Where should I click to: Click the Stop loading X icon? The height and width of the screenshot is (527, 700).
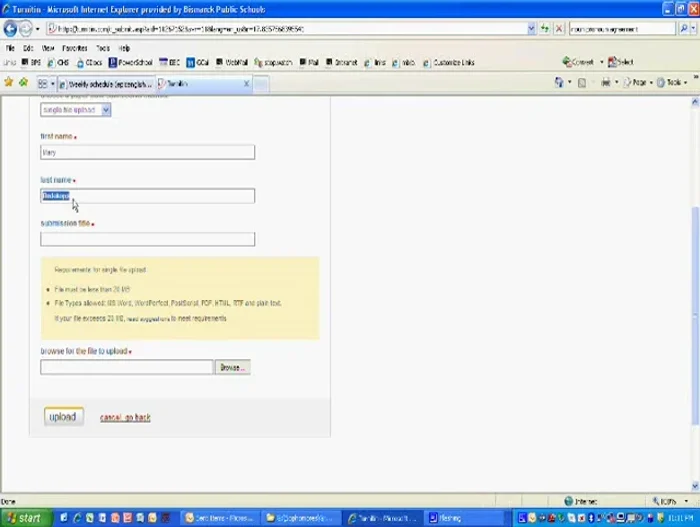point(558,29)
